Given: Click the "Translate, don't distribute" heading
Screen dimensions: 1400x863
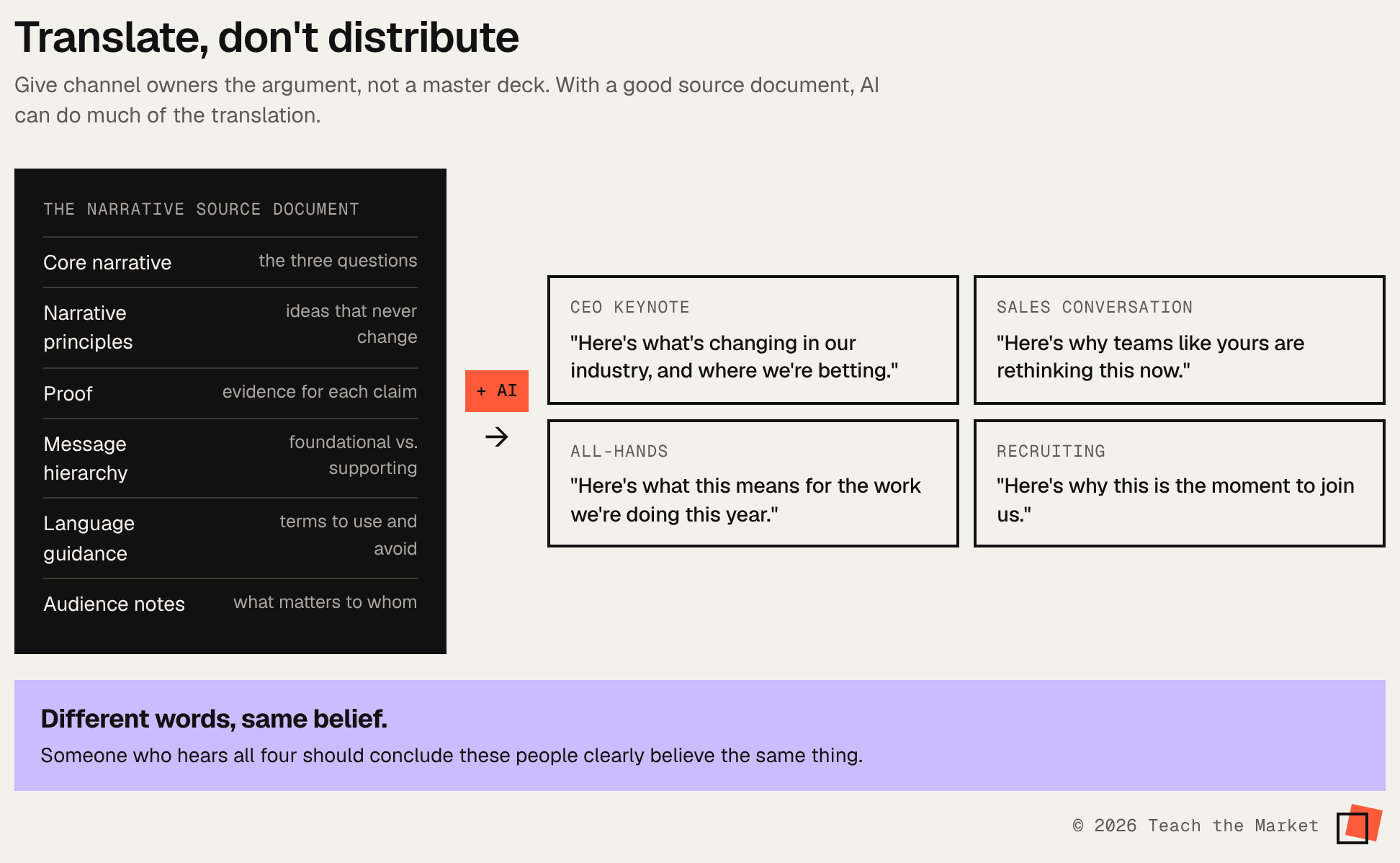Looking at the screenshot, I should (x=266, y=37).
